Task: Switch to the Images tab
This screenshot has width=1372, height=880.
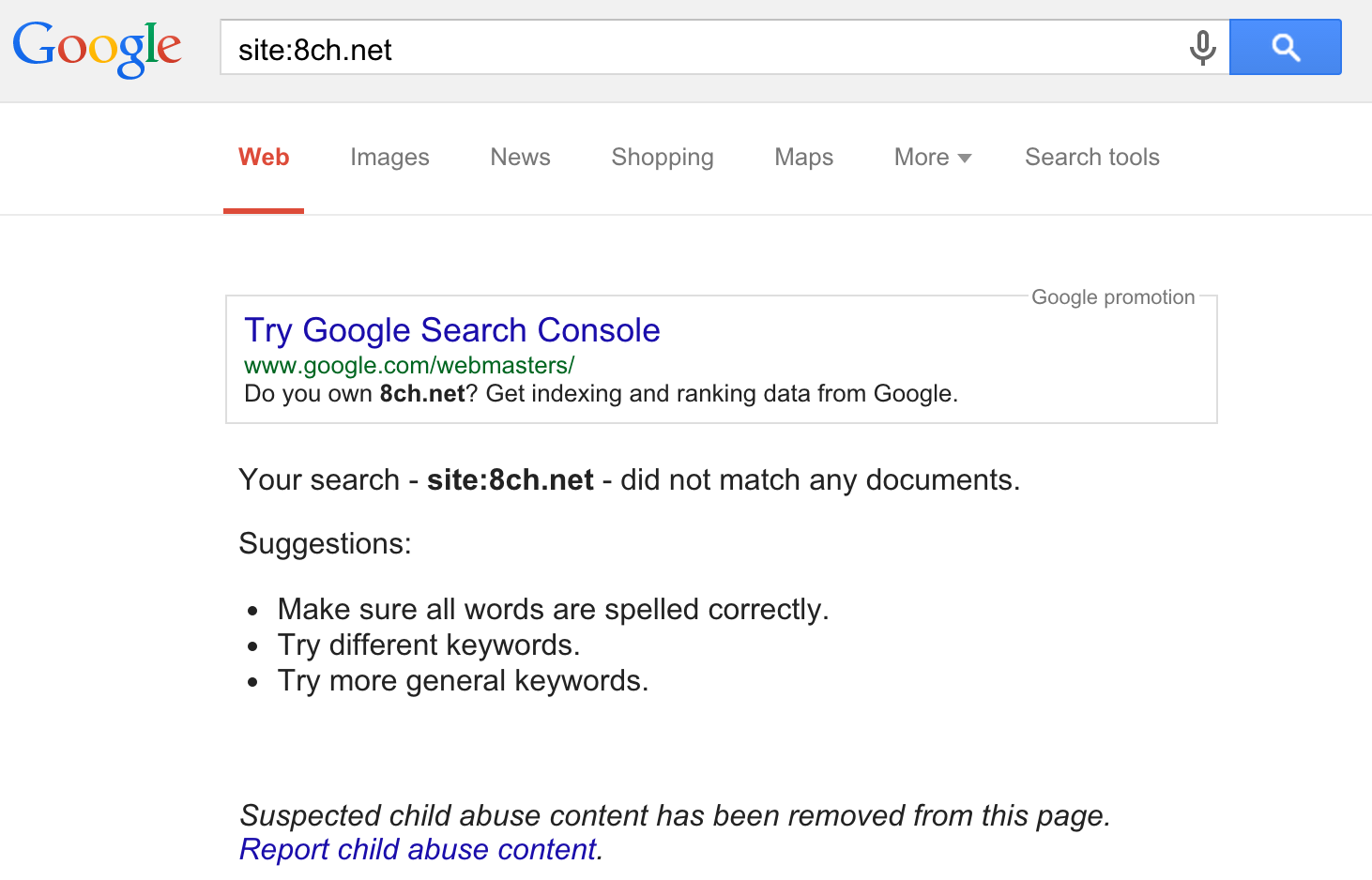Action: tap(389, 158)
